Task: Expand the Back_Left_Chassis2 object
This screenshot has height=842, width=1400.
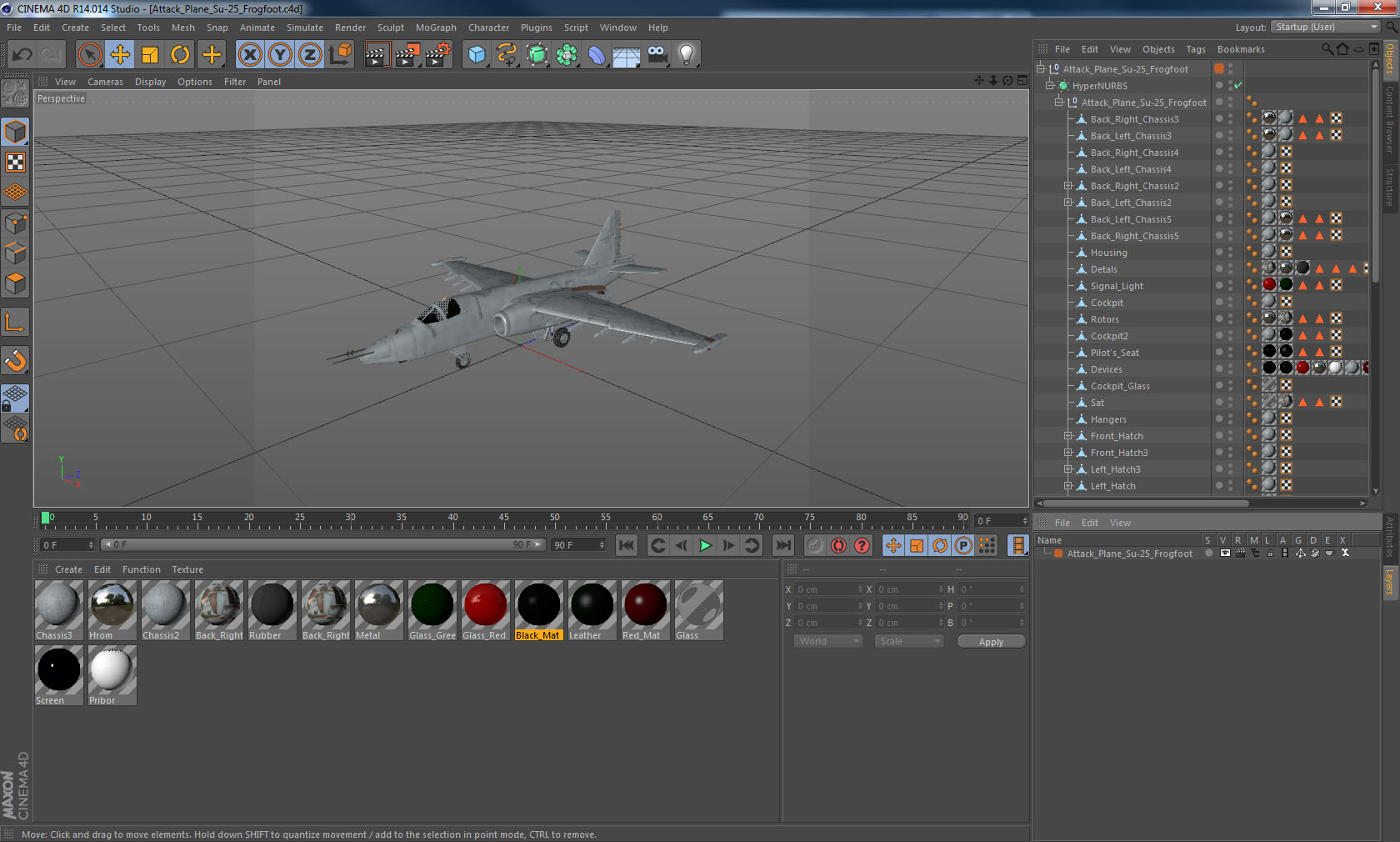Action: (x=1067, y=203)
